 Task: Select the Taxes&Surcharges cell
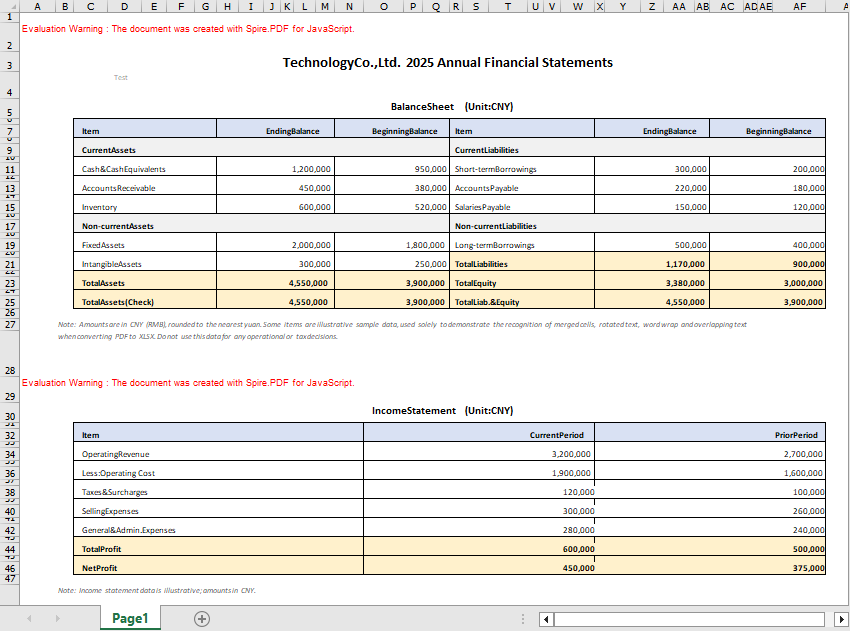(x=218, y=490)
